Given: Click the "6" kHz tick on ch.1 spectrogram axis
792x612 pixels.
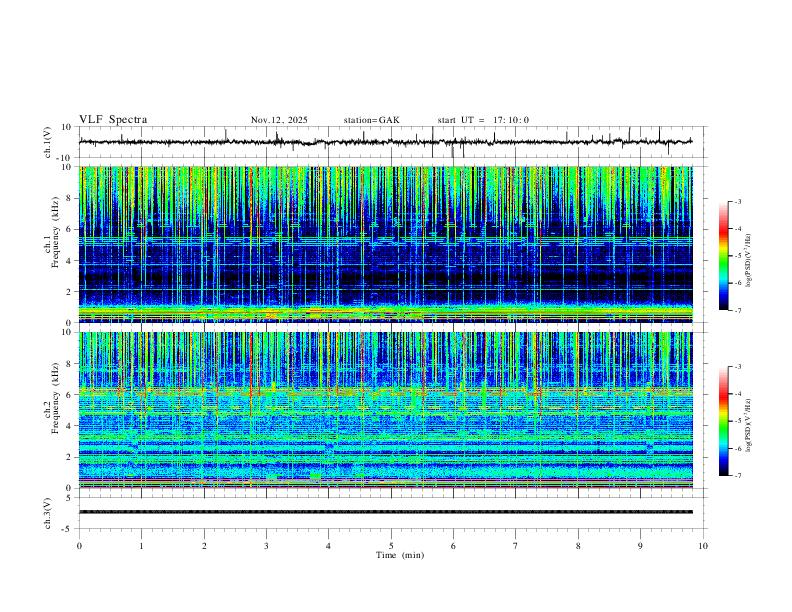Looking at the screenshot, I should (x=69, y=229).
